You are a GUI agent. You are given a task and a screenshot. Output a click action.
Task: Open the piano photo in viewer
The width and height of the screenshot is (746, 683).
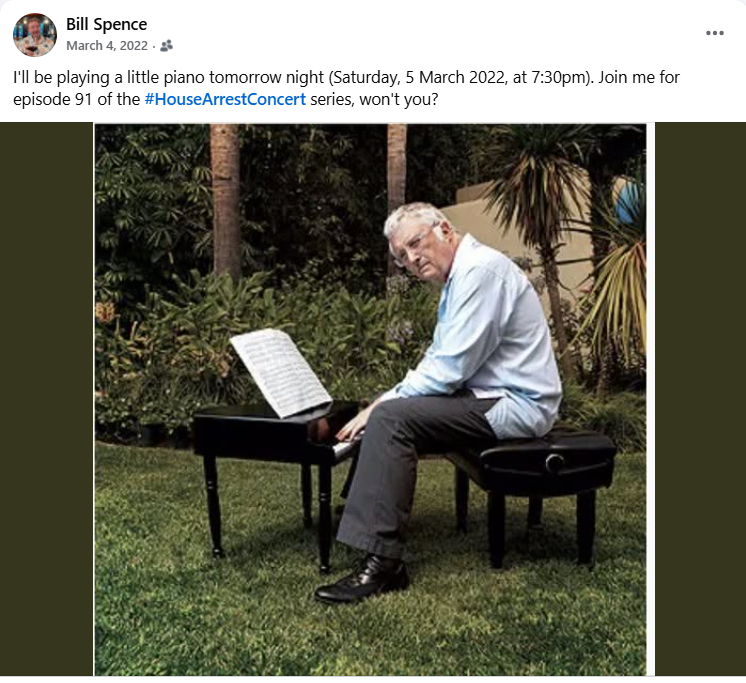(370, 400)
